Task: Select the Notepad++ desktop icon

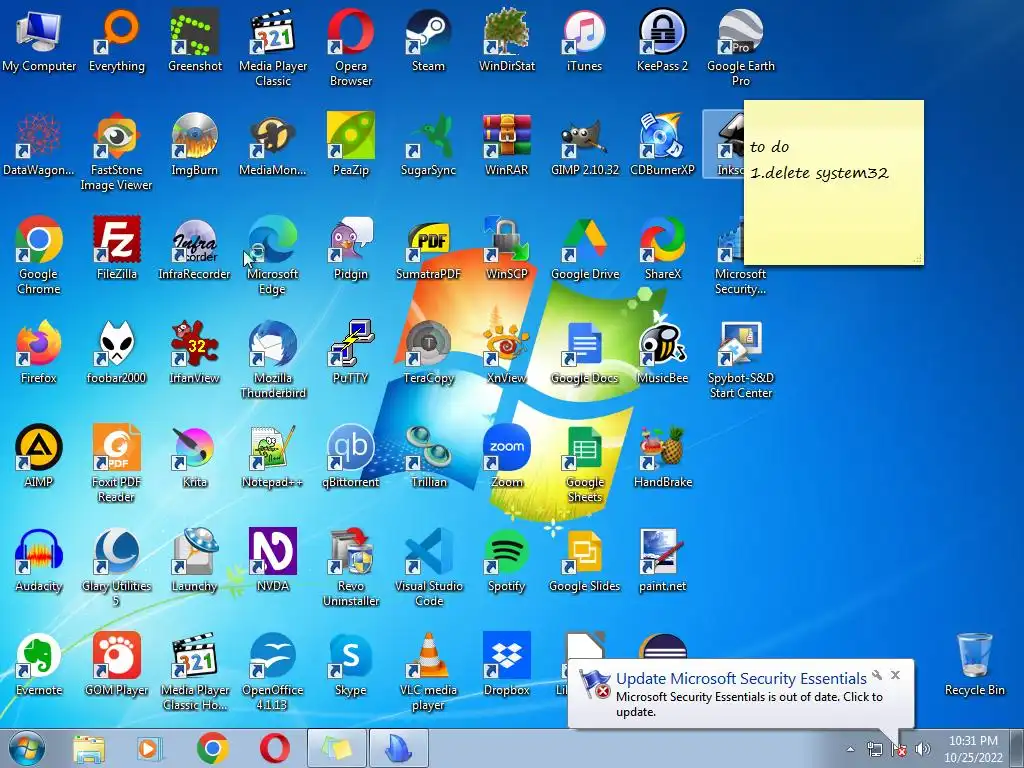Action: [272, 456]
